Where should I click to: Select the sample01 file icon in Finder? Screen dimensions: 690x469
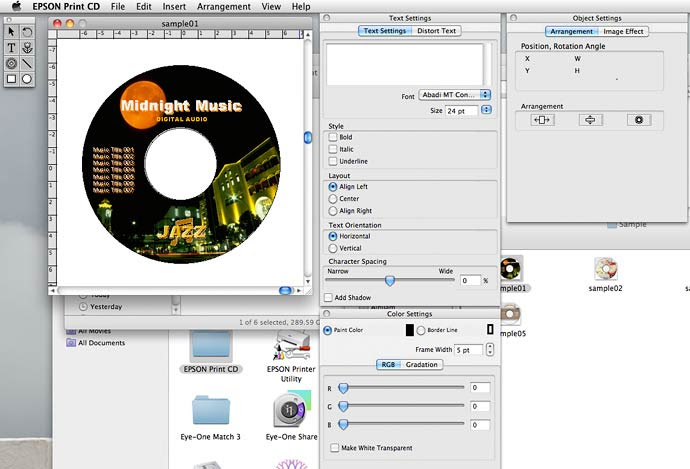pos(512,268)
